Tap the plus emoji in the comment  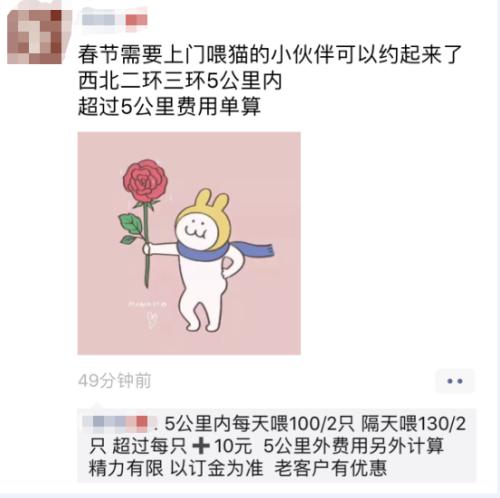click(x=200, y=446)
